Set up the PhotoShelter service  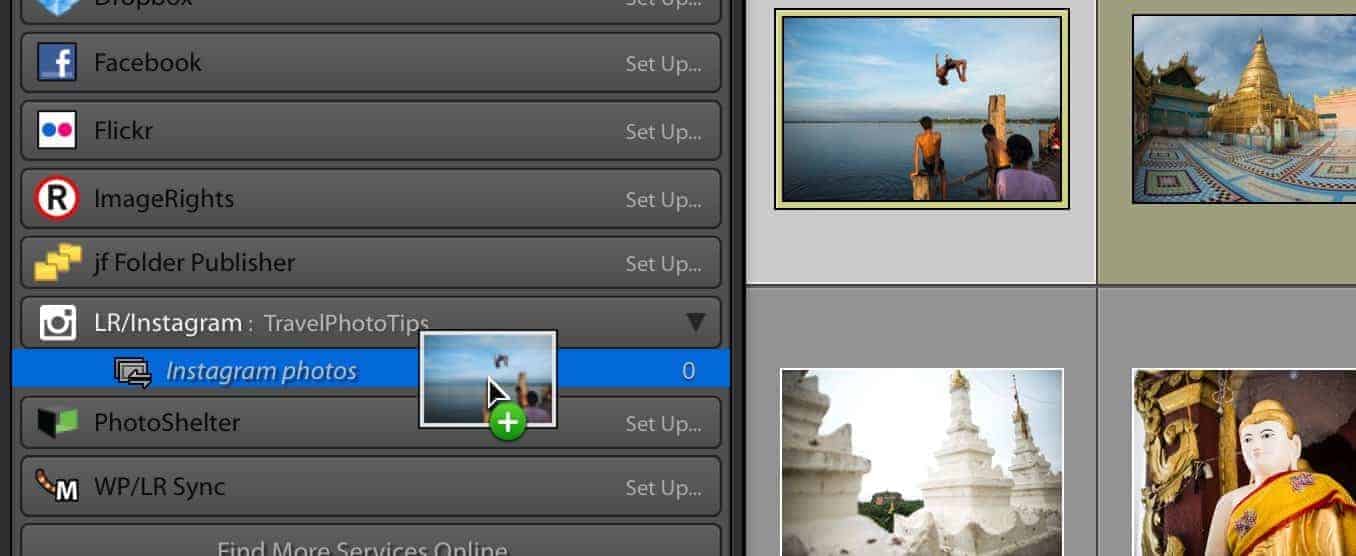(663, 424)
